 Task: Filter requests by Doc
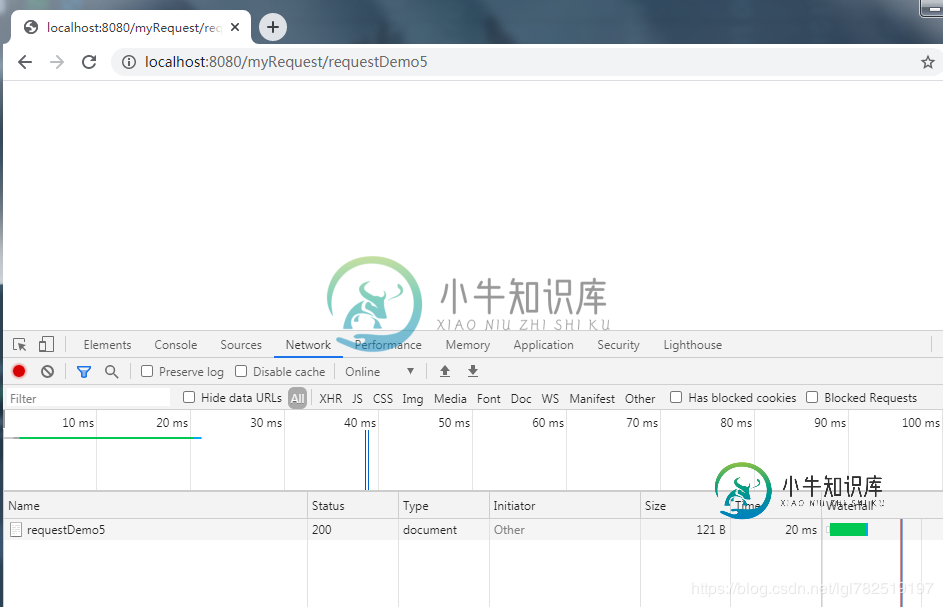521,398
